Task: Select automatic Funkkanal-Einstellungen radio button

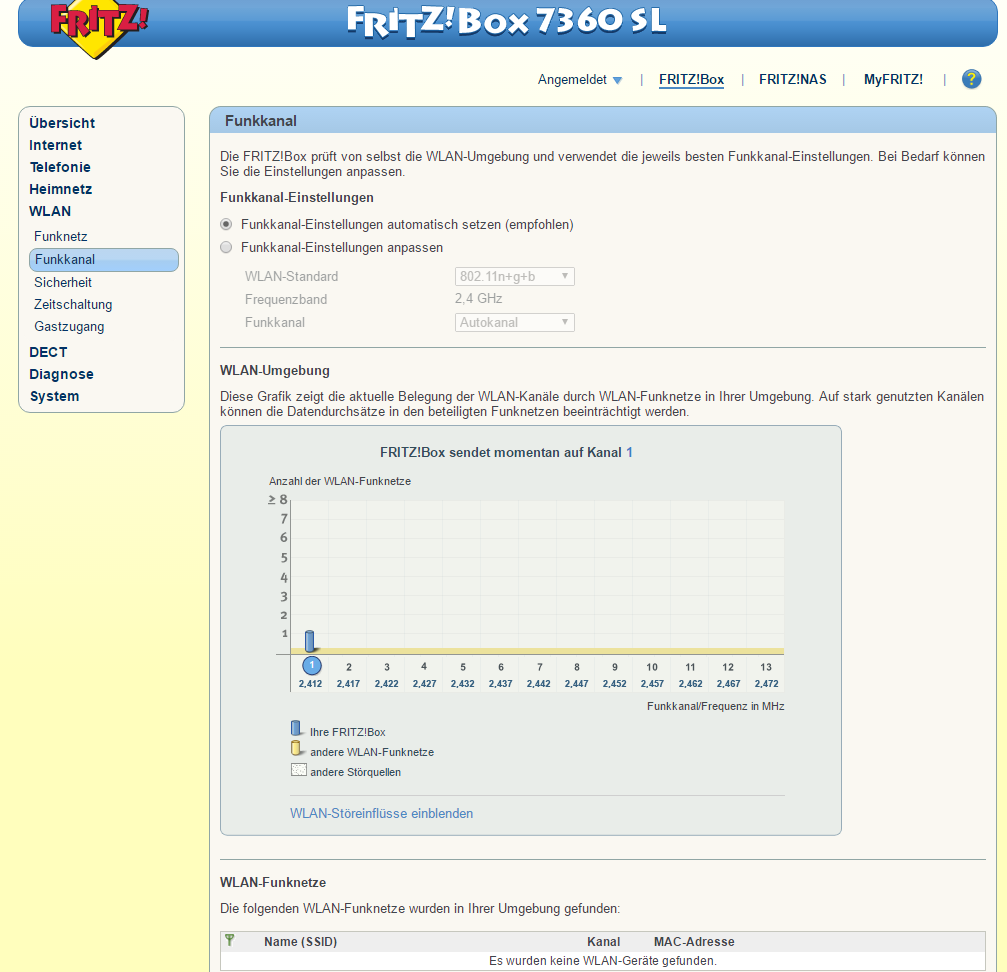Action: tap(226, 224)
